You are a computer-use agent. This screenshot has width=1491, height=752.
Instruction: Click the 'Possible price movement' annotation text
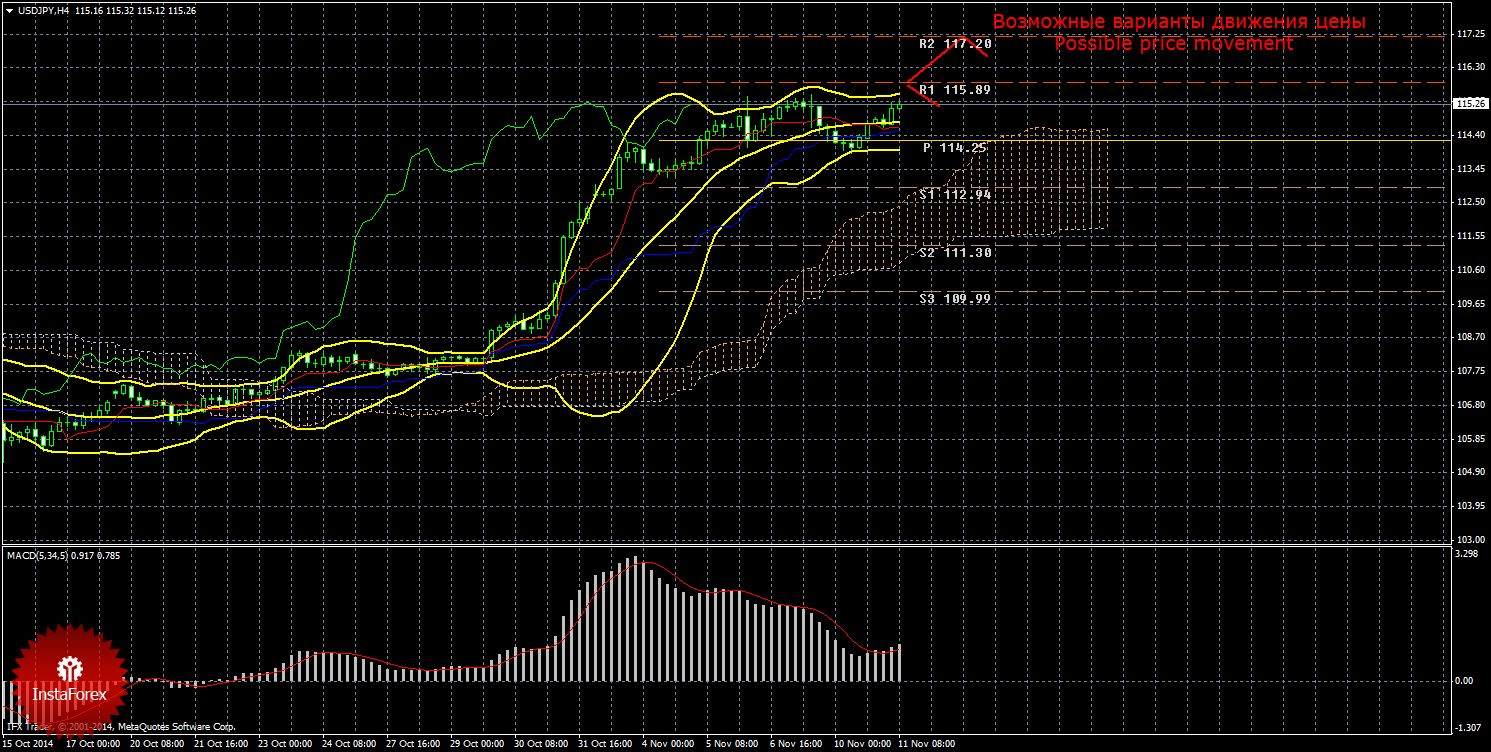1174,44
